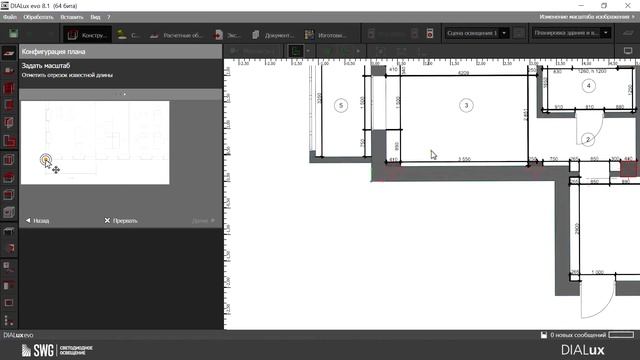This screenshot has height=360, width=640.
Task: Click the monitor icon above the drawing area
Action: 628,51
